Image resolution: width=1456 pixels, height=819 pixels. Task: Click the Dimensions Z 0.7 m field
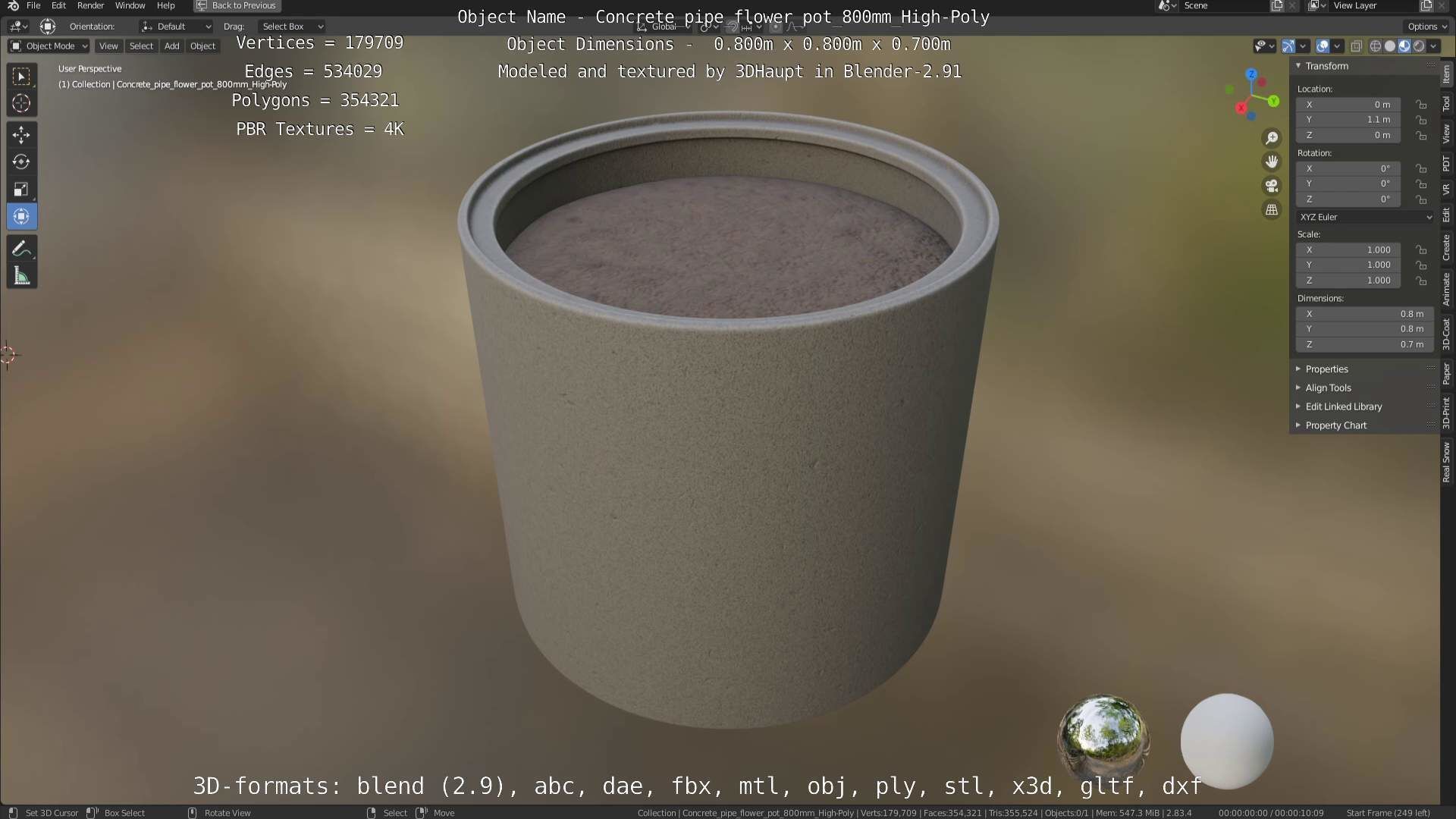1365,344
